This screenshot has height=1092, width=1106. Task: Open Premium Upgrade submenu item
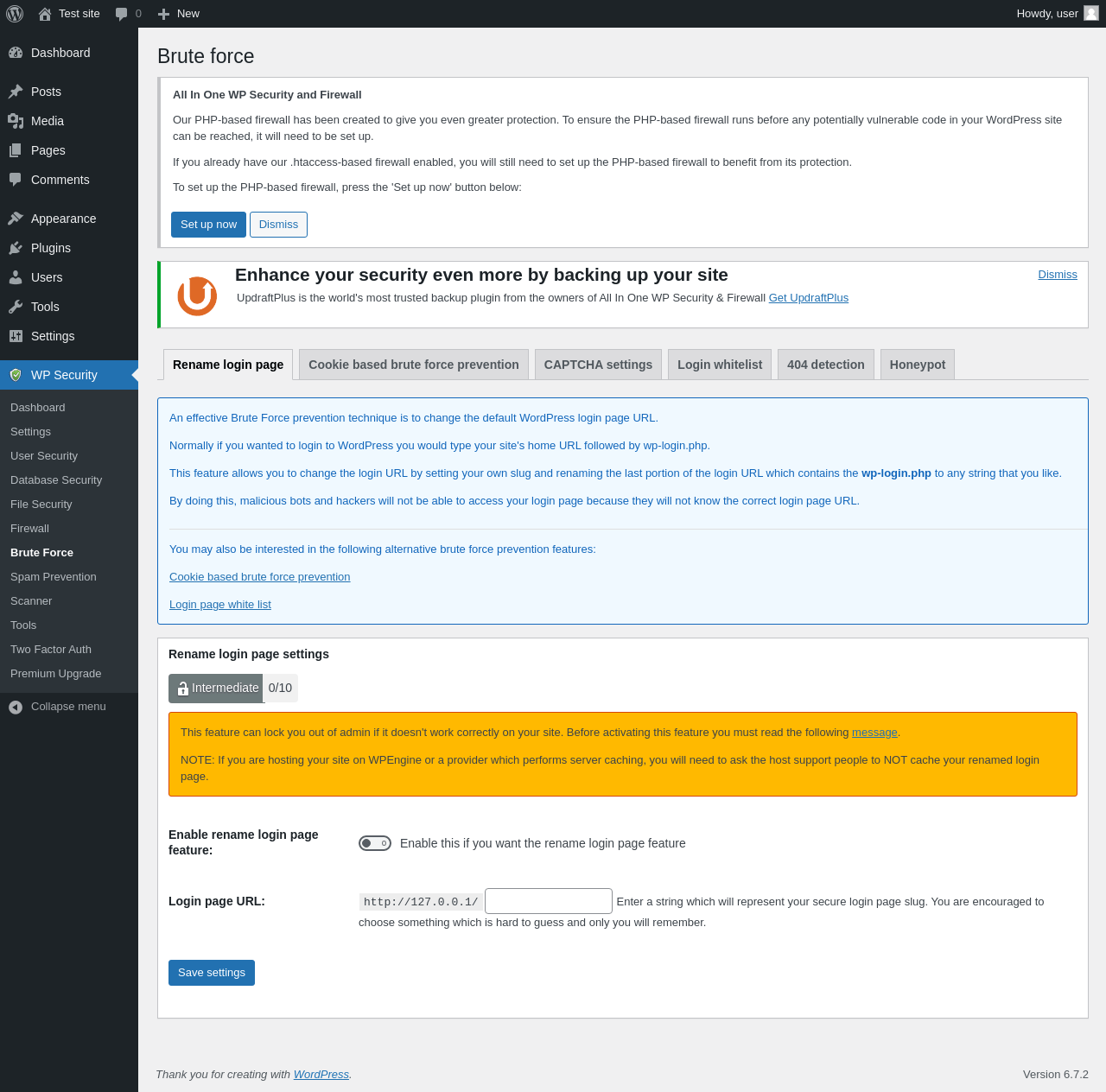tap(56, 674)
